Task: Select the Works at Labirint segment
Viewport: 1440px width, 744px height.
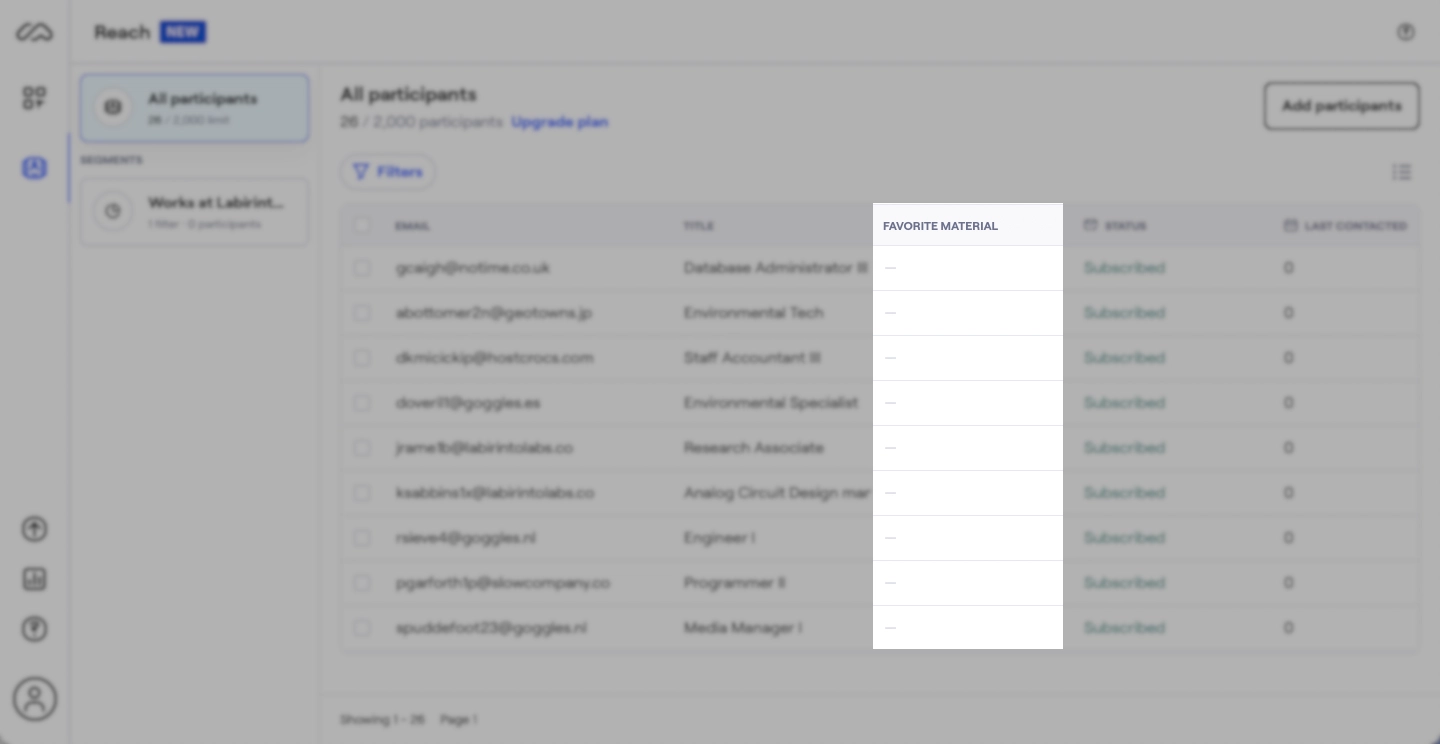Action: (x=194, y=211)
